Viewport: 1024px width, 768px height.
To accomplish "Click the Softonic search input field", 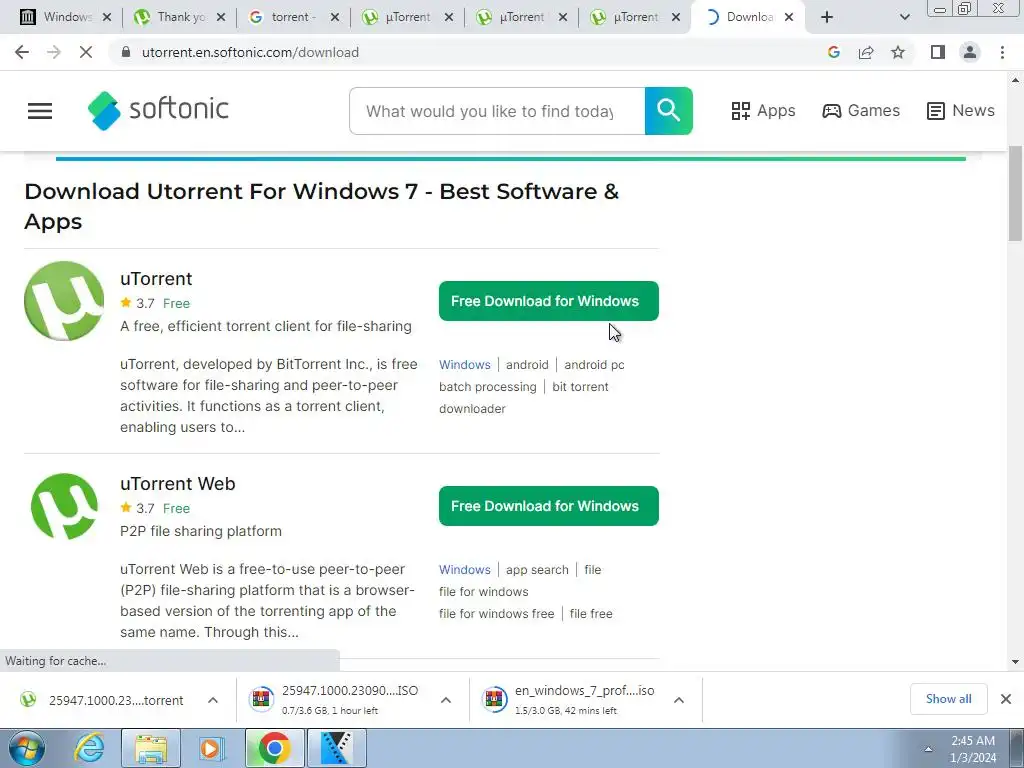I will (497, 111).
